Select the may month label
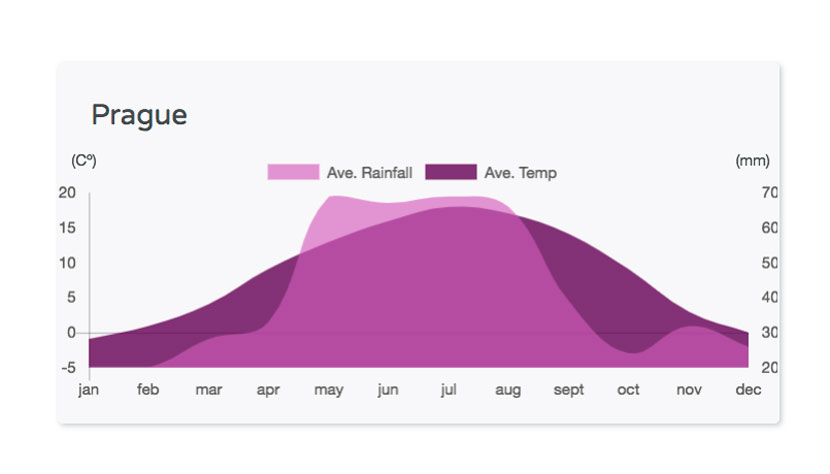Screen dimensions: 830x474 [329, 390]
